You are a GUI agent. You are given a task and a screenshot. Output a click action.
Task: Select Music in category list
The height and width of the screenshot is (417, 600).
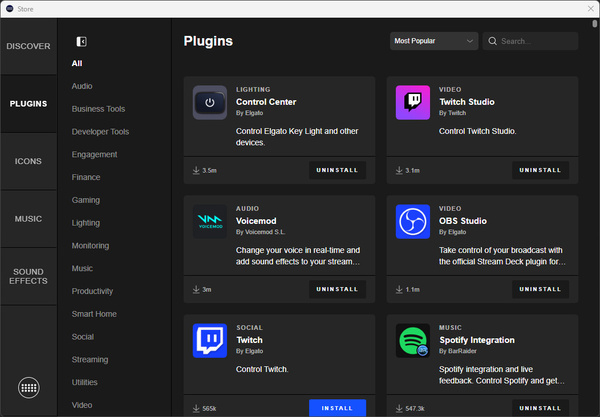(x=82, y=269)
